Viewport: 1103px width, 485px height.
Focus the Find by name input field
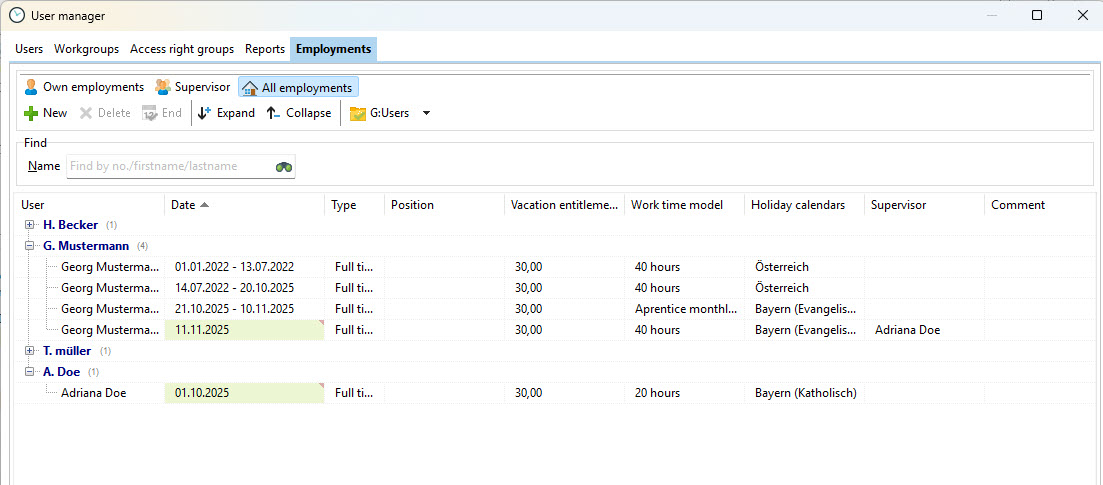click(x=168, y=166)
